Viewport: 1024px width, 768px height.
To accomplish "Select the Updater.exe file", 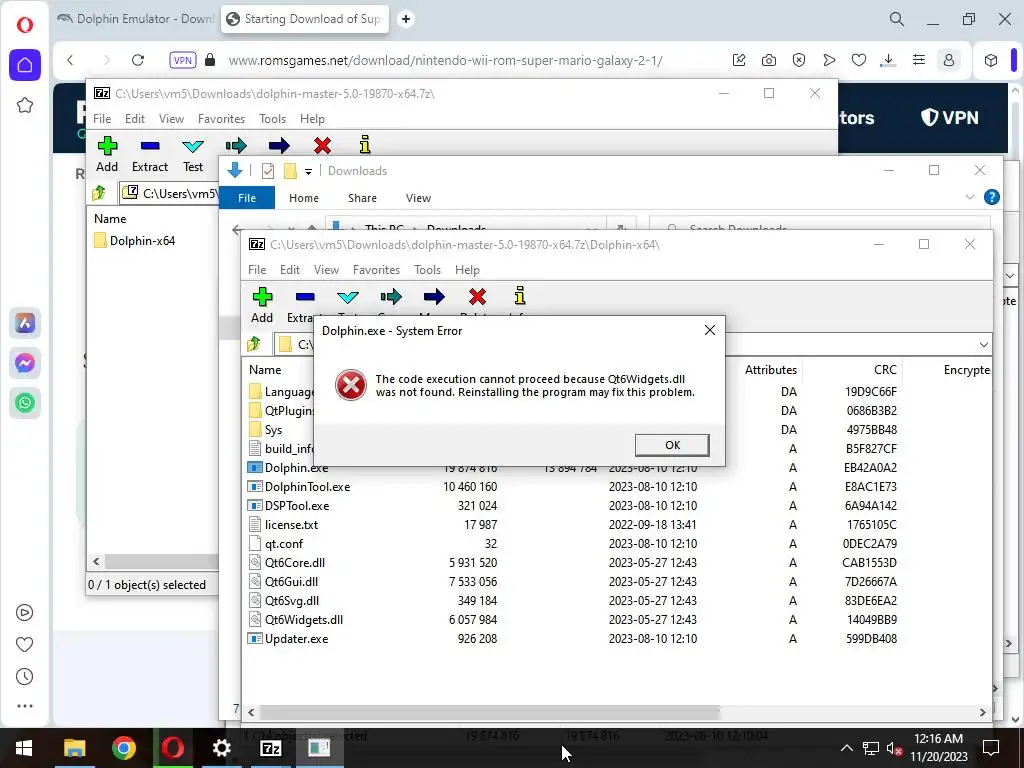I will point(296,638).
